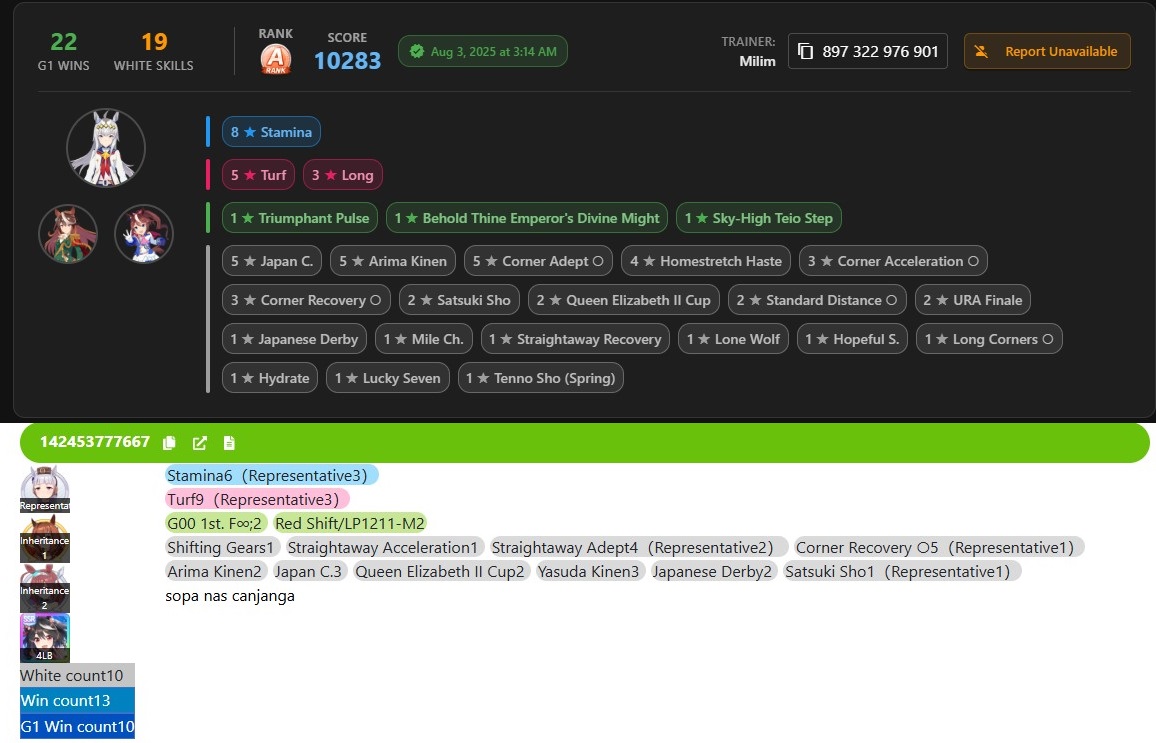Screen dimensions: 1156x743
Task: Click the 5 star Corner Adept tag
Action: (x=538, y=261)
